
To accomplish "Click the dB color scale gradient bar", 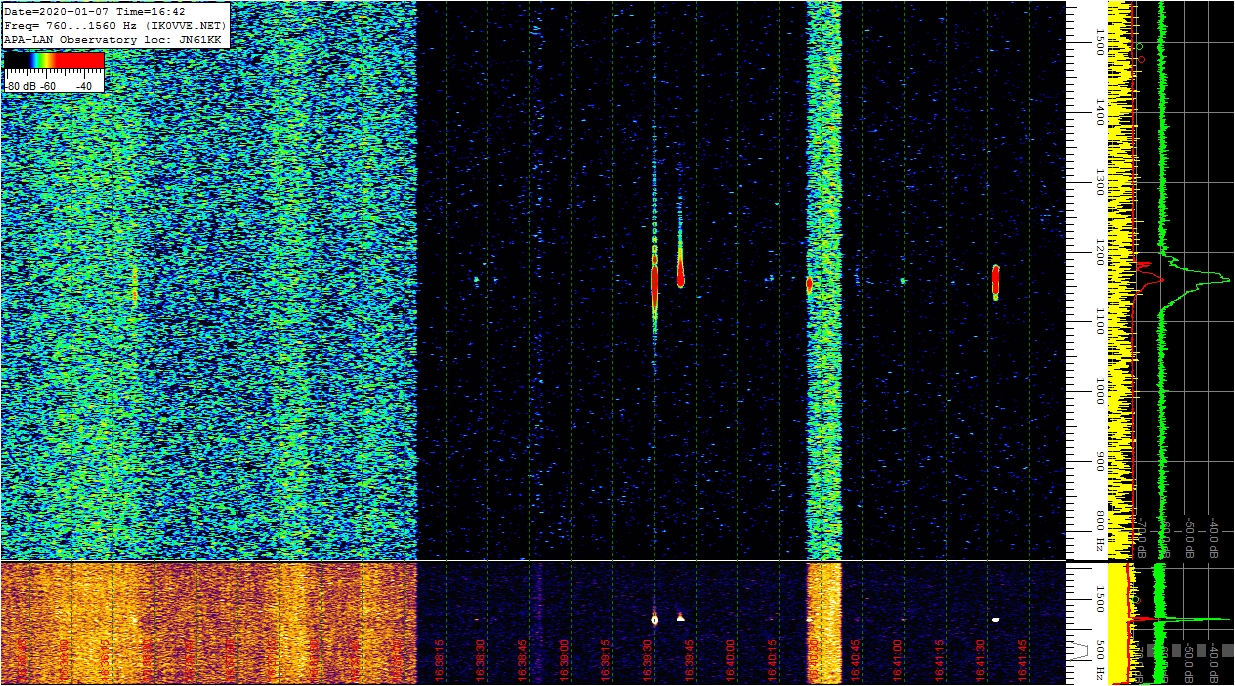I will point(54,61).
